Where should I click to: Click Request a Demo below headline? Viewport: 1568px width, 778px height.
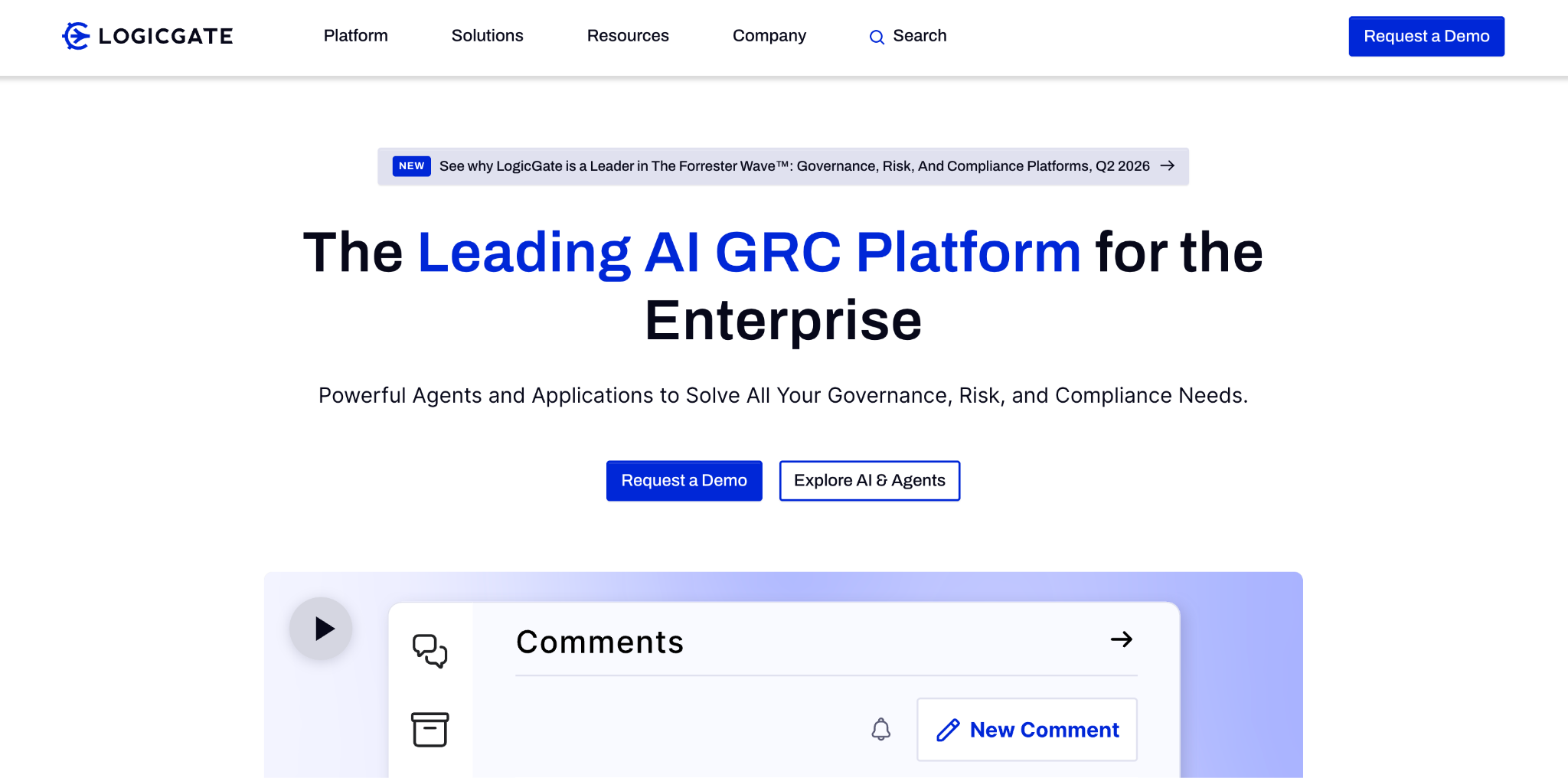(684, 481)
